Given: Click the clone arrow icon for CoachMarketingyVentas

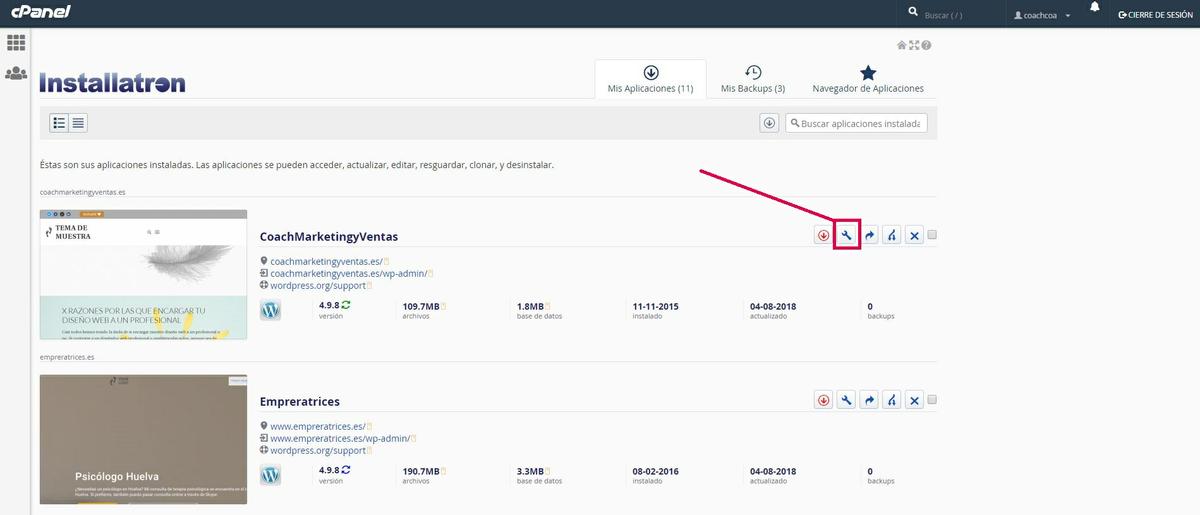Looking at the screenshot, I should pos(869,235).
